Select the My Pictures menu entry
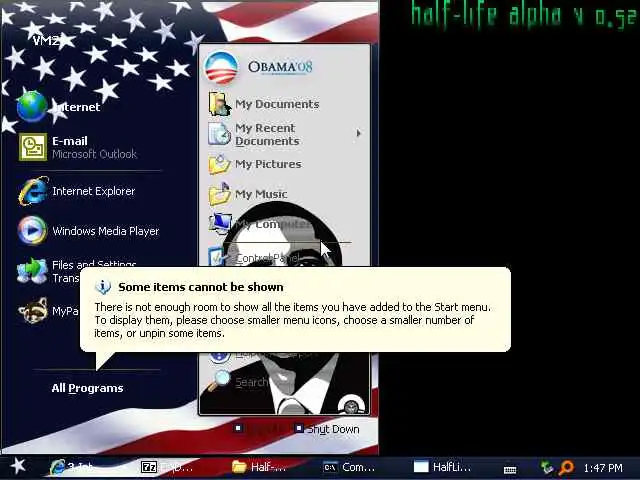Viewport: 640px width, 480px height. 268,164
